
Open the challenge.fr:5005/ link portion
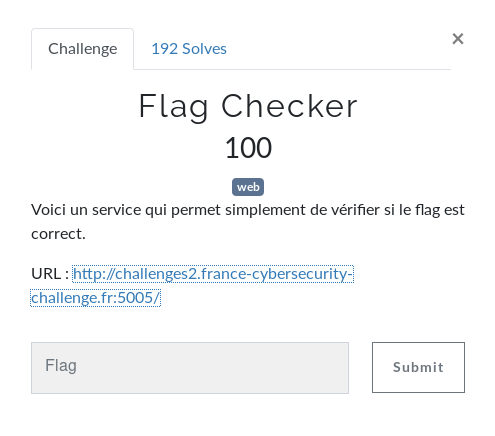[x=96, y=298]
